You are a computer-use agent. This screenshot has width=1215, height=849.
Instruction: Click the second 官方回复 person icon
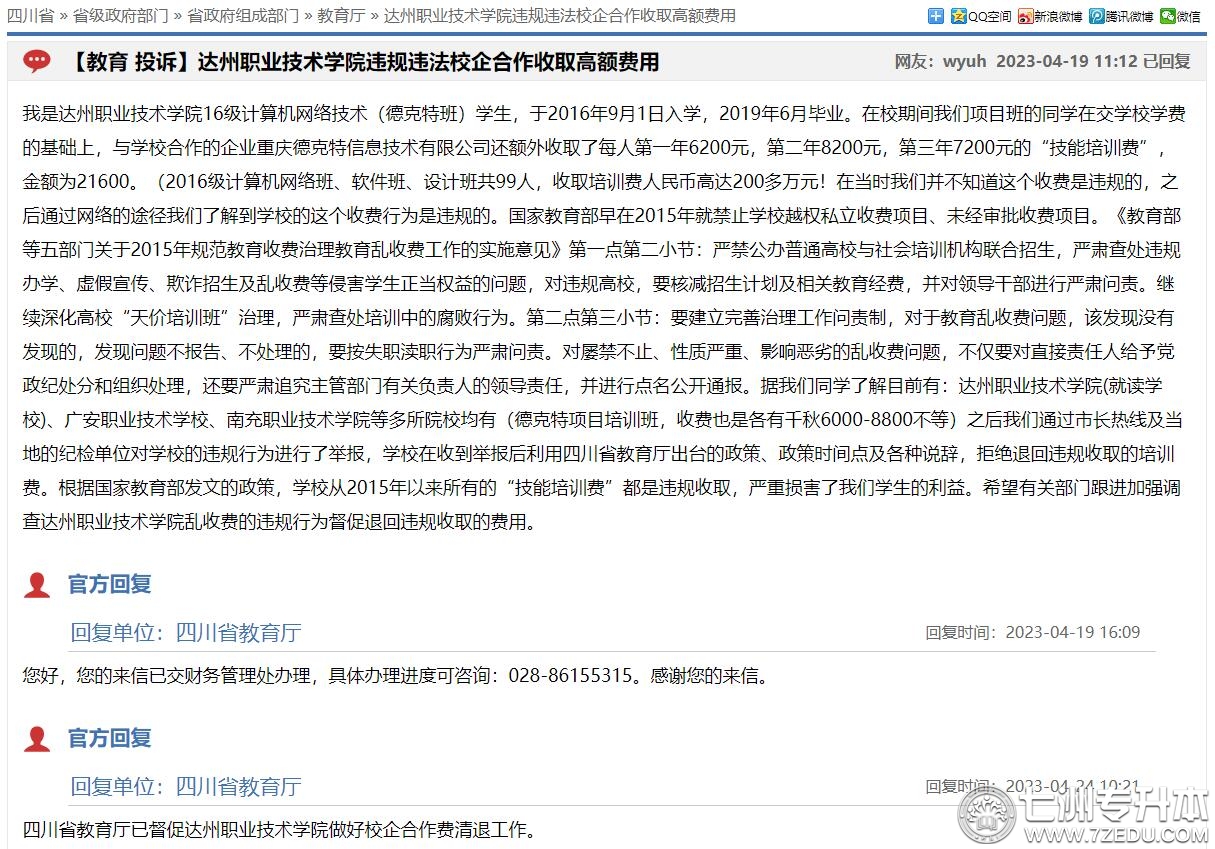coord(37,739)
